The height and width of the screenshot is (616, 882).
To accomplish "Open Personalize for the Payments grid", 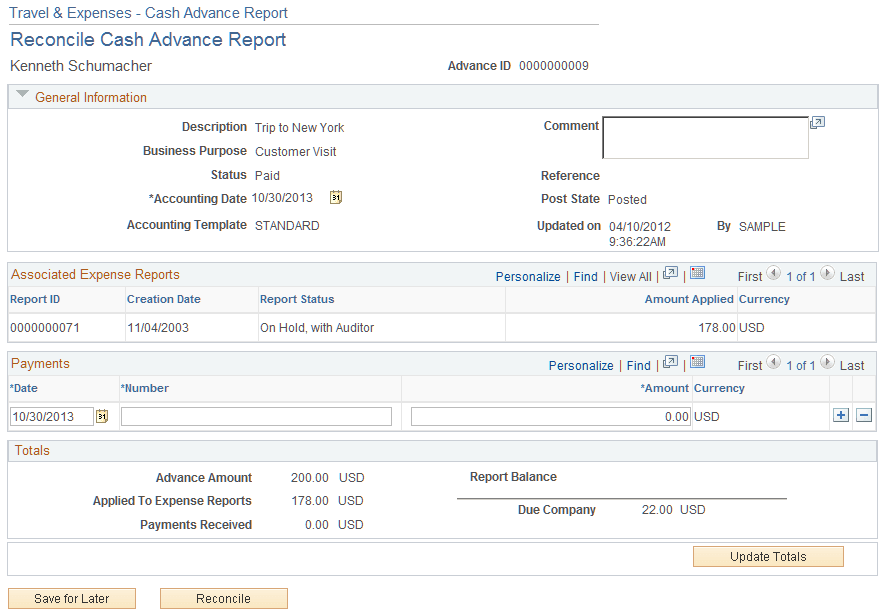I will [x=581, y=365].
